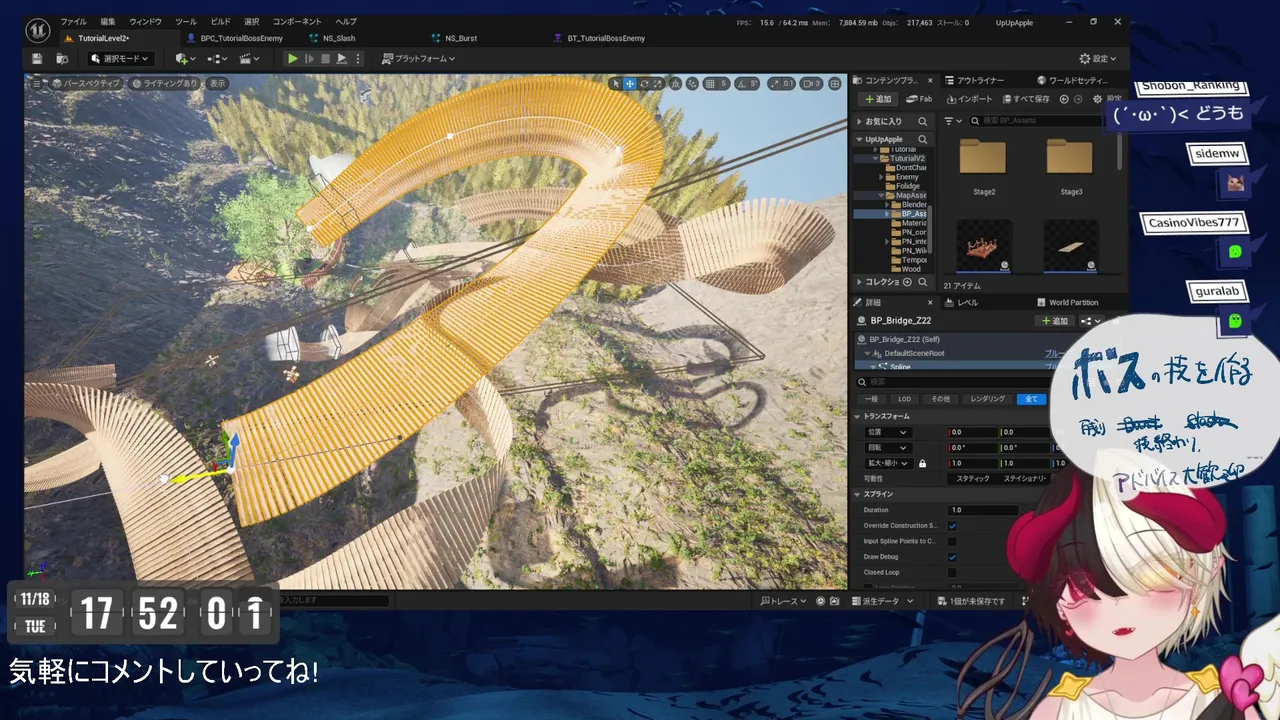Click the viewport layout maximize icon
Viewport: 1280px width, 720px height.
pos(835,84)
